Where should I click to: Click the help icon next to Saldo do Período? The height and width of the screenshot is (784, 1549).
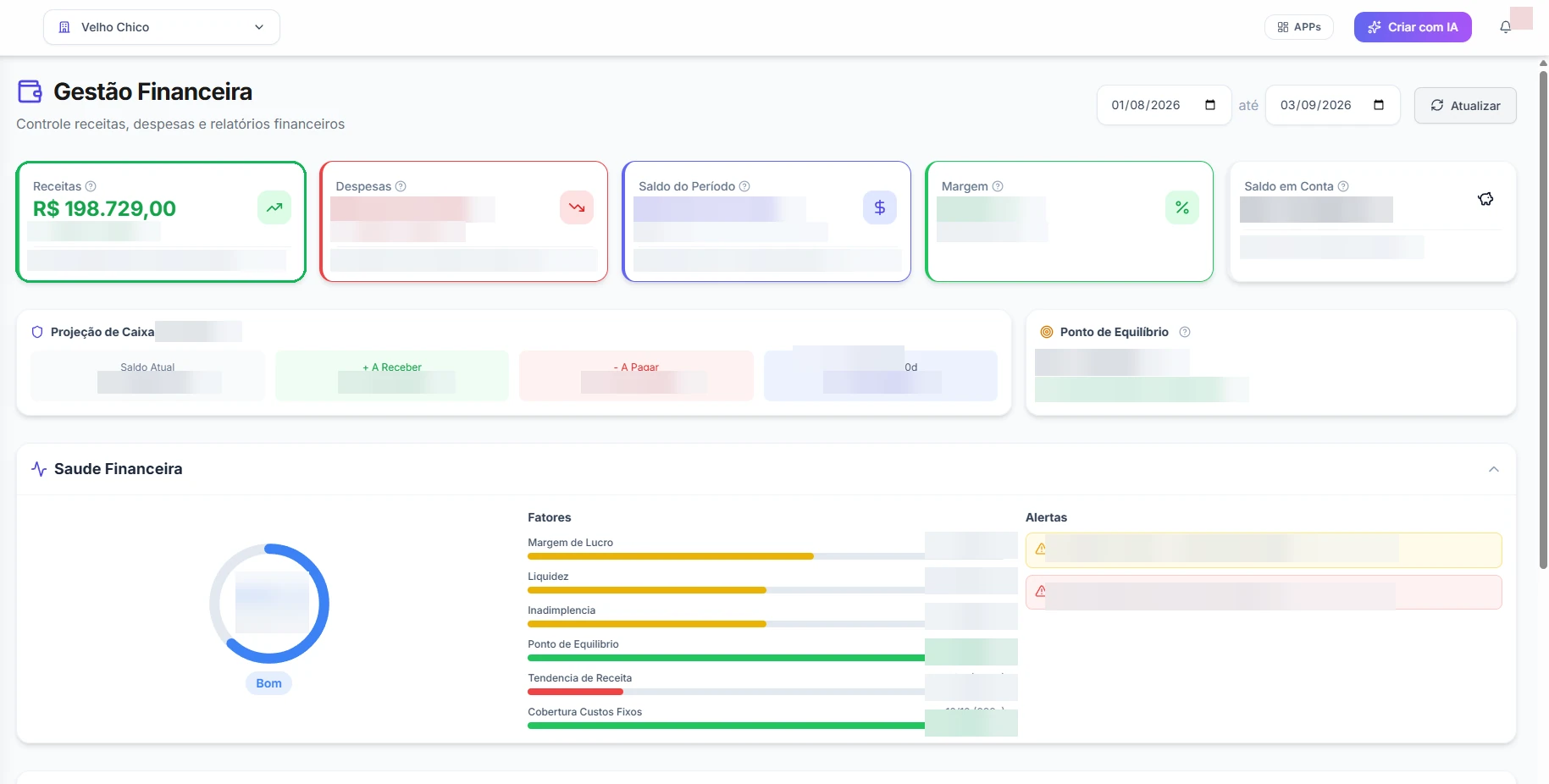(744, 186)
